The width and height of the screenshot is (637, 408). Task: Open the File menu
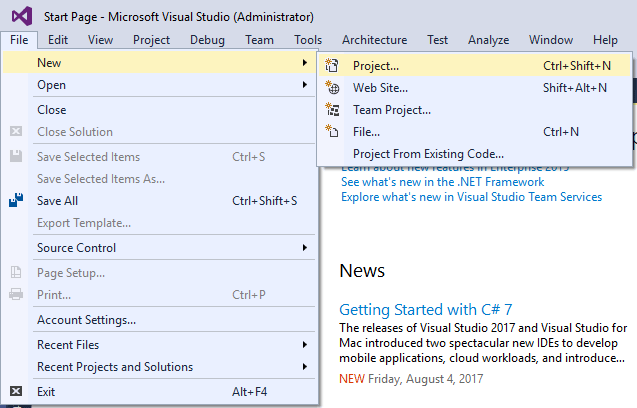tap(19, 40)
